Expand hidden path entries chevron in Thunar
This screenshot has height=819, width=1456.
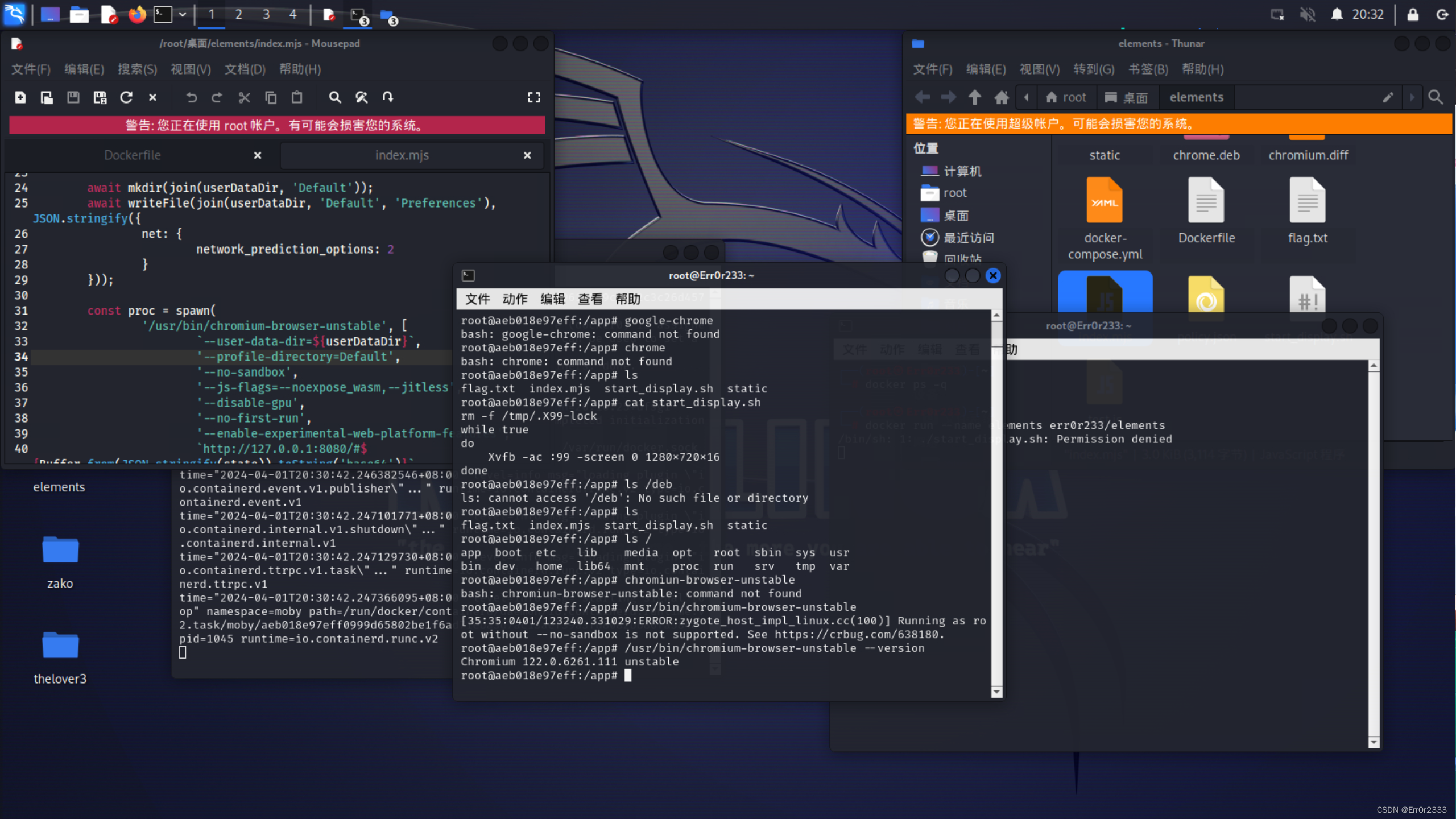click(1026, 97)
